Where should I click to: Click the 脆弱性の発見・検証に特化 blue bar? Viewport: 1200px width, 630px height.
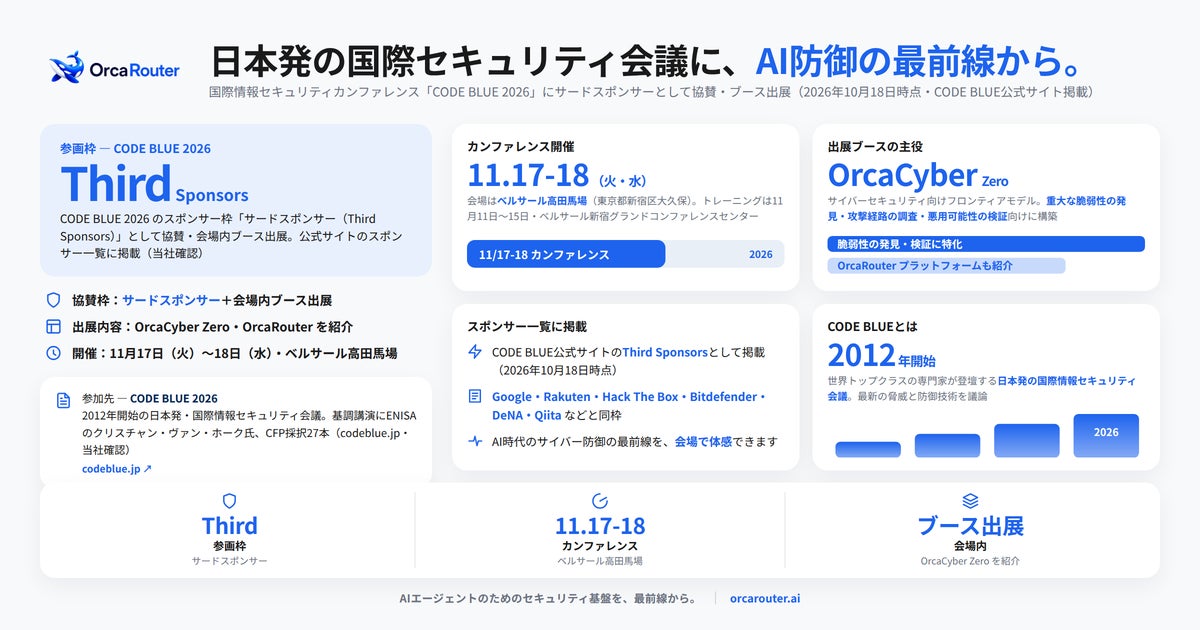986,244
